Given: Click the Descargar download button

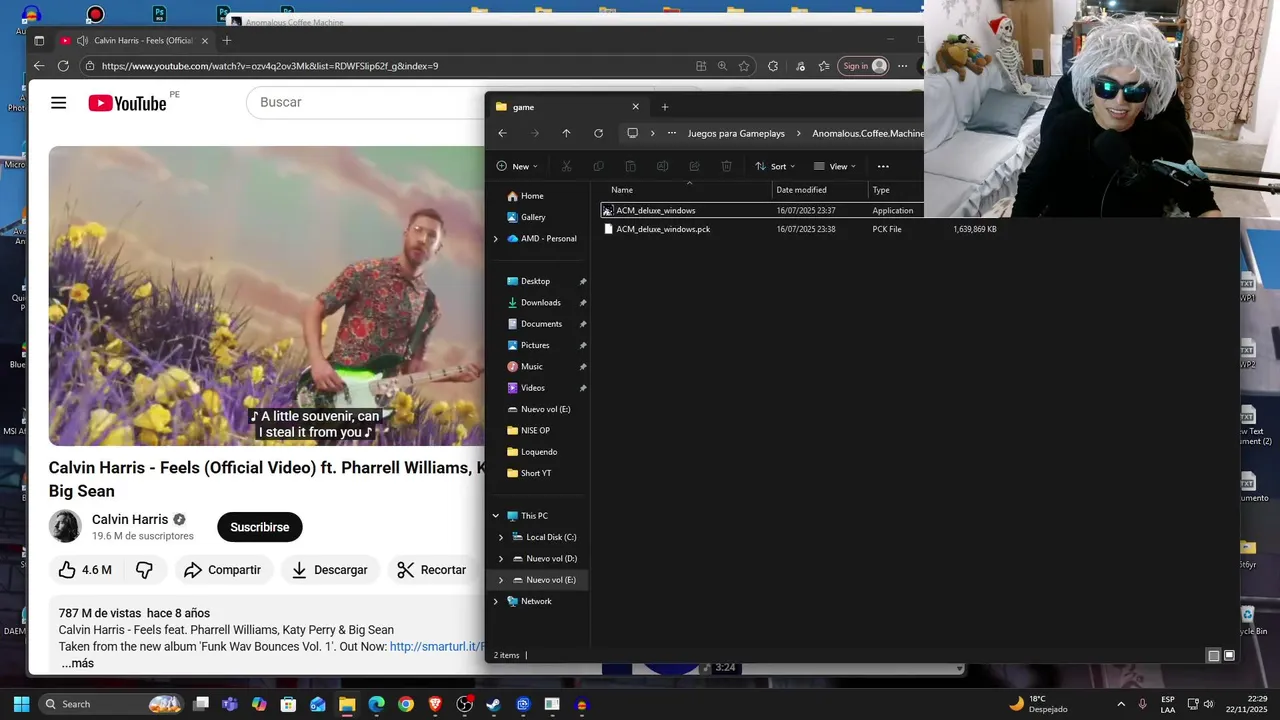Looking at the screenshot, I should pos(329,570).
